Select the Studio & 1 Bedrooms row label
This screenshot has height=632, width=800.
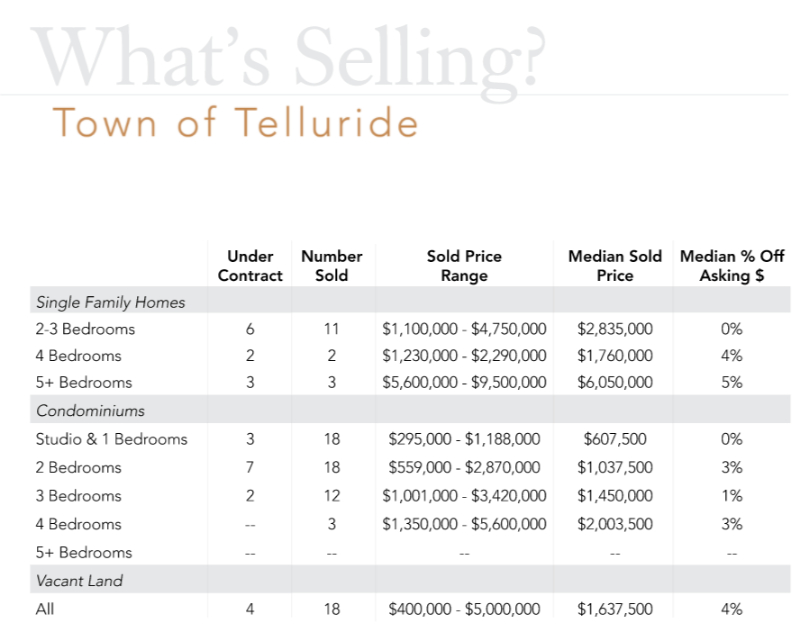click(x=111, y=439)
